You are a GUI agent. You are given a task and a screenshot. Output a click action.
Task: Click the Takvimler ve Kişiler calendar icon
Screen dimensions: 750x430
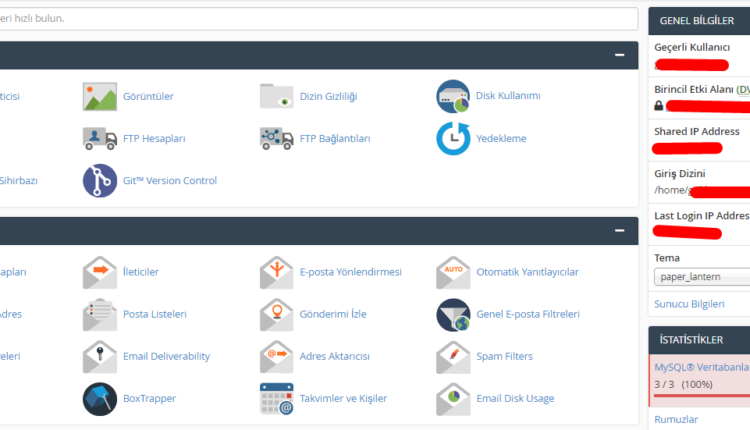coord(276,399)
